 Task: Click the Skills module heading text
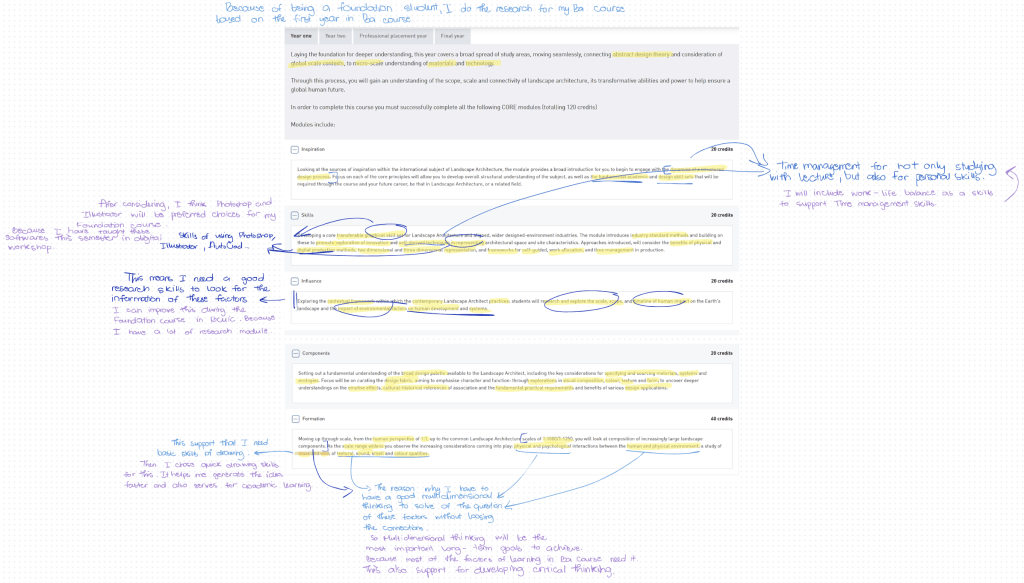[307, 215]
